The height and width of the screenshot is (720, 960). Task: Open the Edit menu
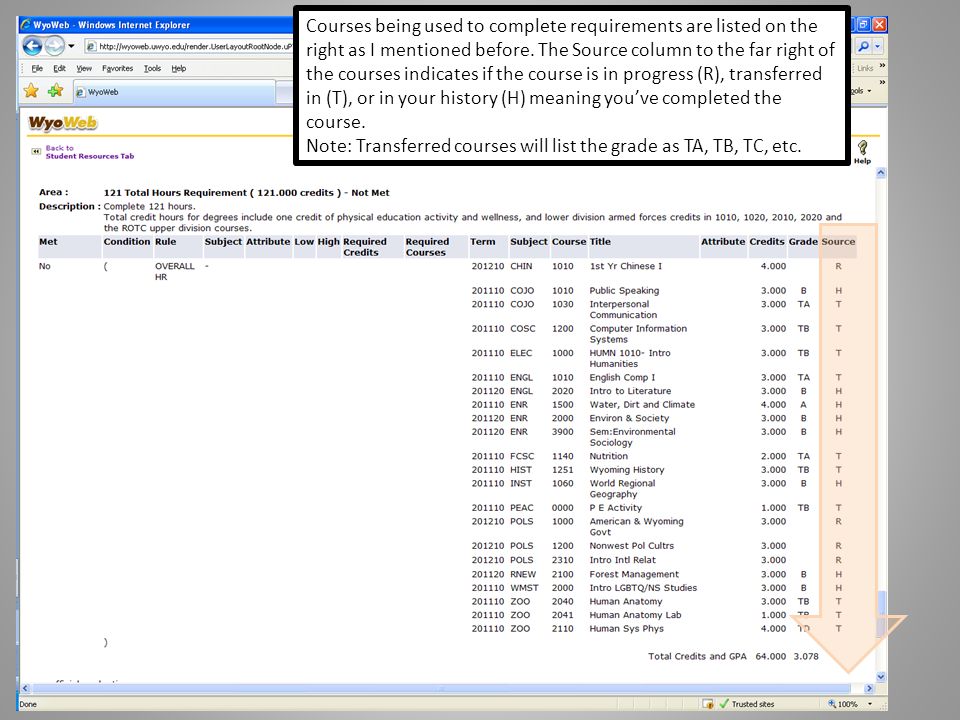59,69
